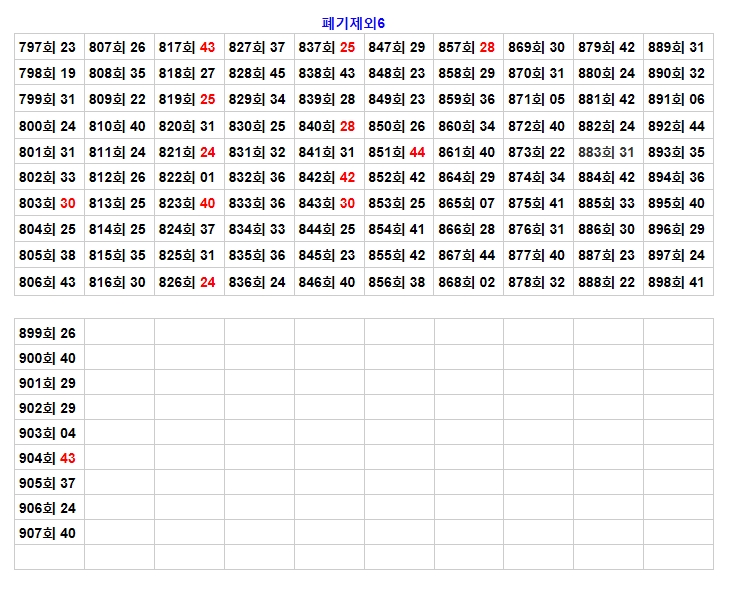Screen dimensions: 731x591
Task: Click the cell 803회 30
Action: (48, 203)
